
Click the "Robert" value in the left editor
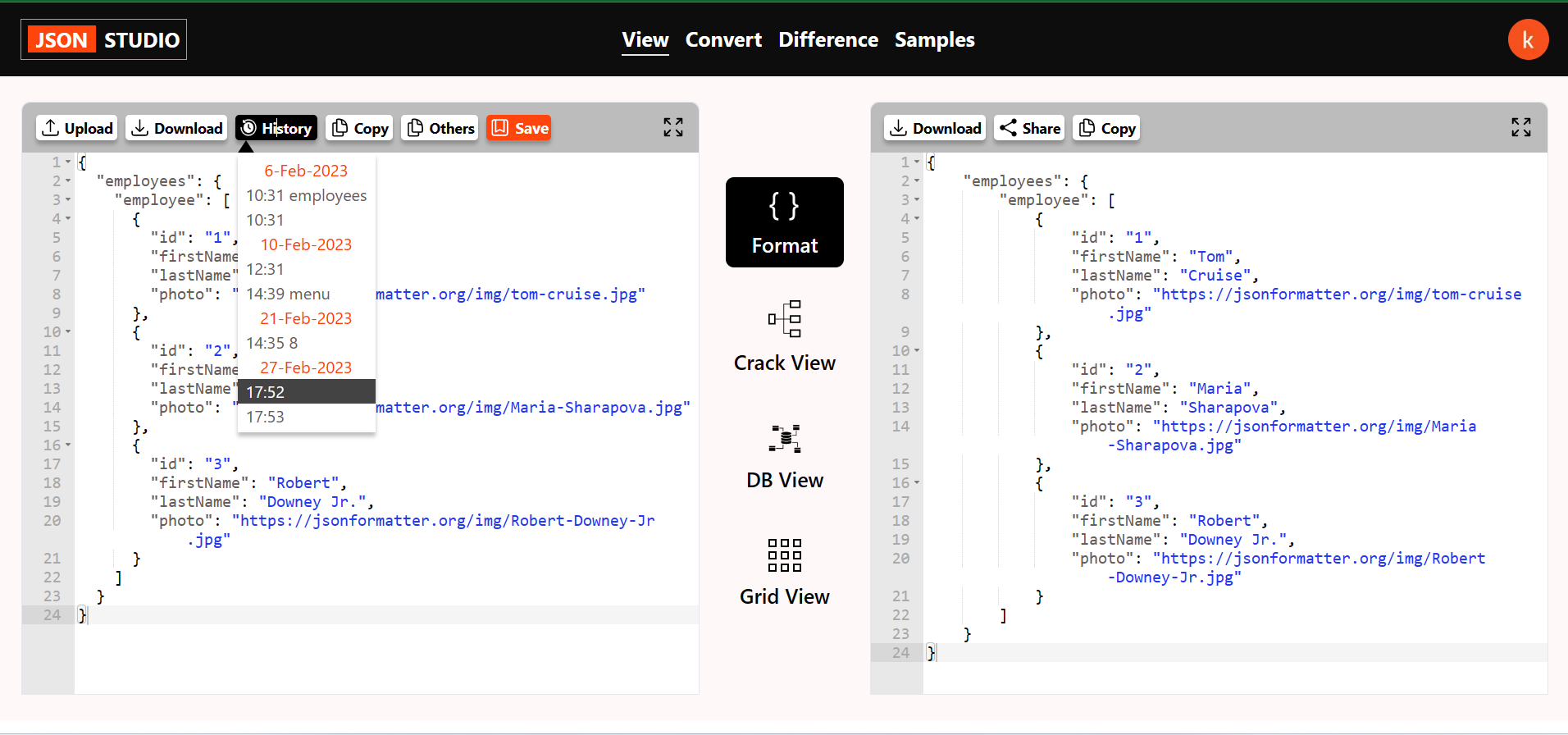click(303, 483)
